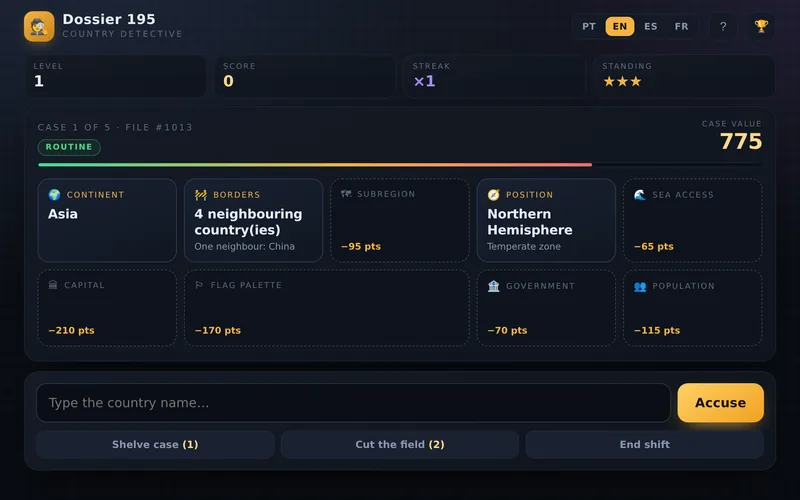Click the Accuse button

720,403
